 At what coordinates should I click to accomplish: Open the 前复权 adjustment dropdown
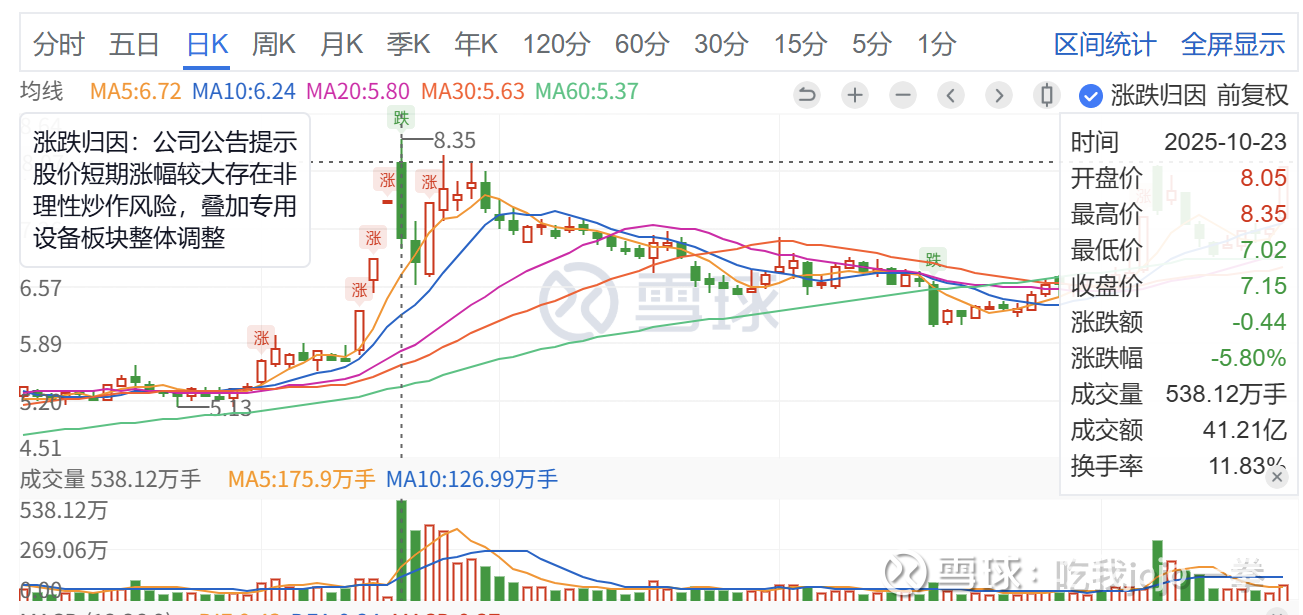pyautogui.click(x=1252, y=96)
